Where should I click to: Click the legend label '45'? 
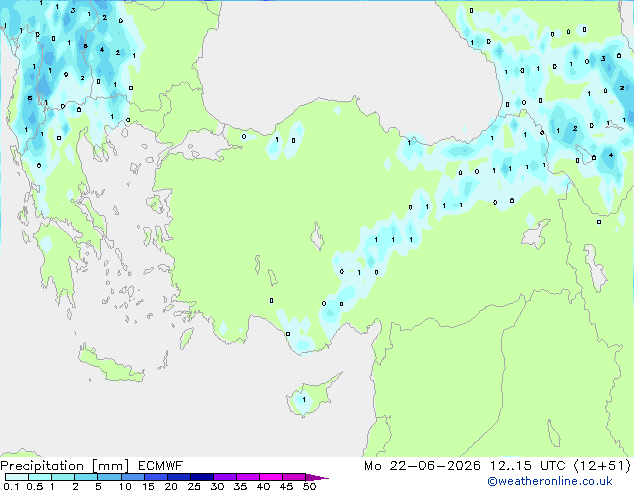(286, 486)
